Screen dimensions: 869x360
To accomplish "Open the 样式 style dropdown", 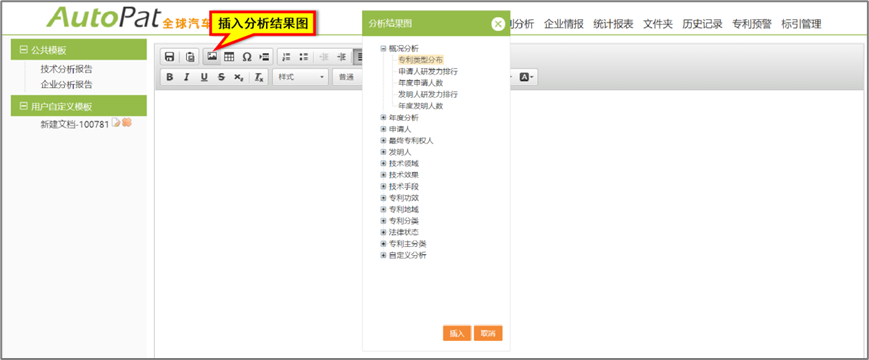I will coord(301,77).
